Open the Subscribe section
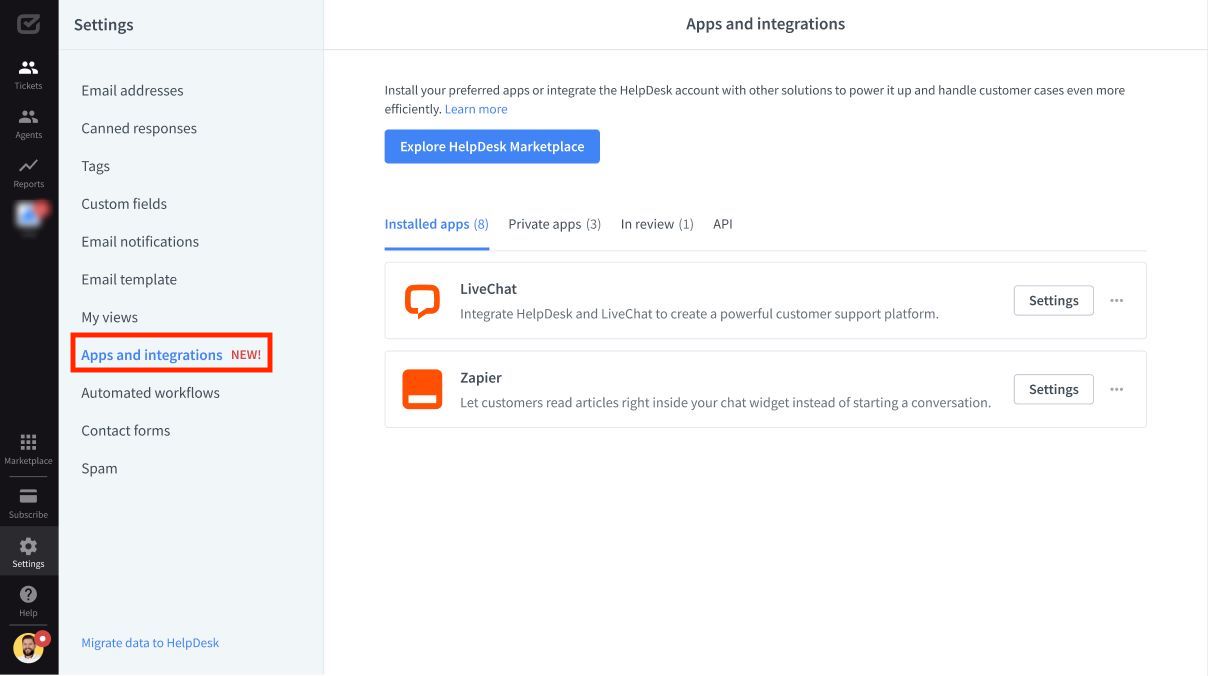Screen dimensions: 1208x676 pyautogui.click(x=28, y=503)
